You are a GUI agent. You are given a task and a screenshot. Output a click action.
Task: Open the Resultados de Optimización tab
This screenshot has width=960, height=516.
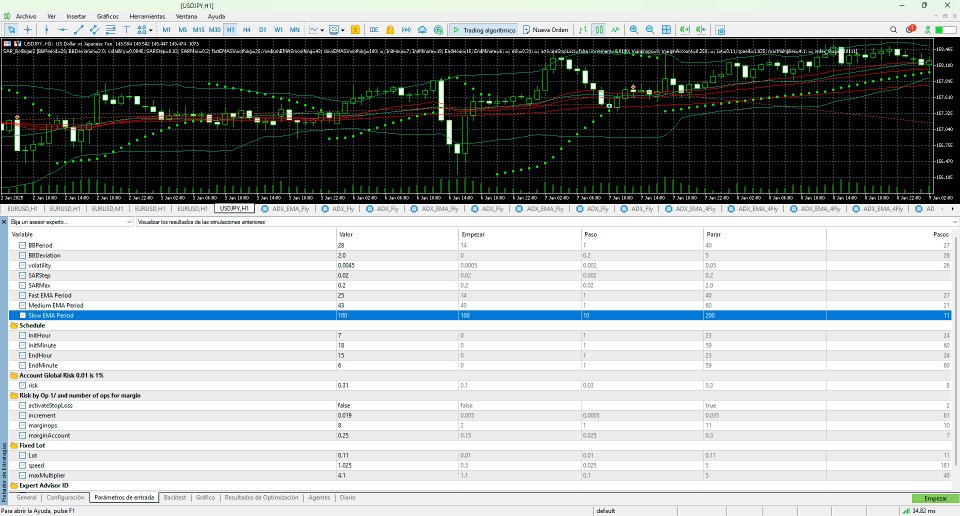click(x=261, y=498)
